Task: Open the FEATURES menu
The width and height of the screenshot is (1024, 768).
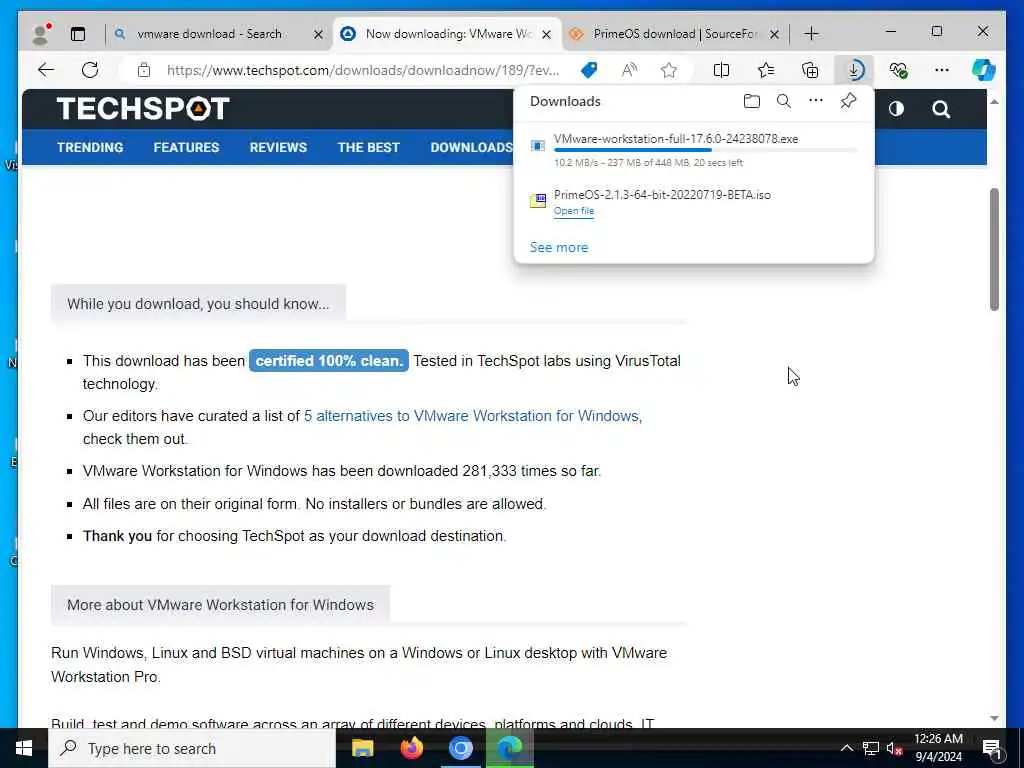Action: [x=186, y=148]
